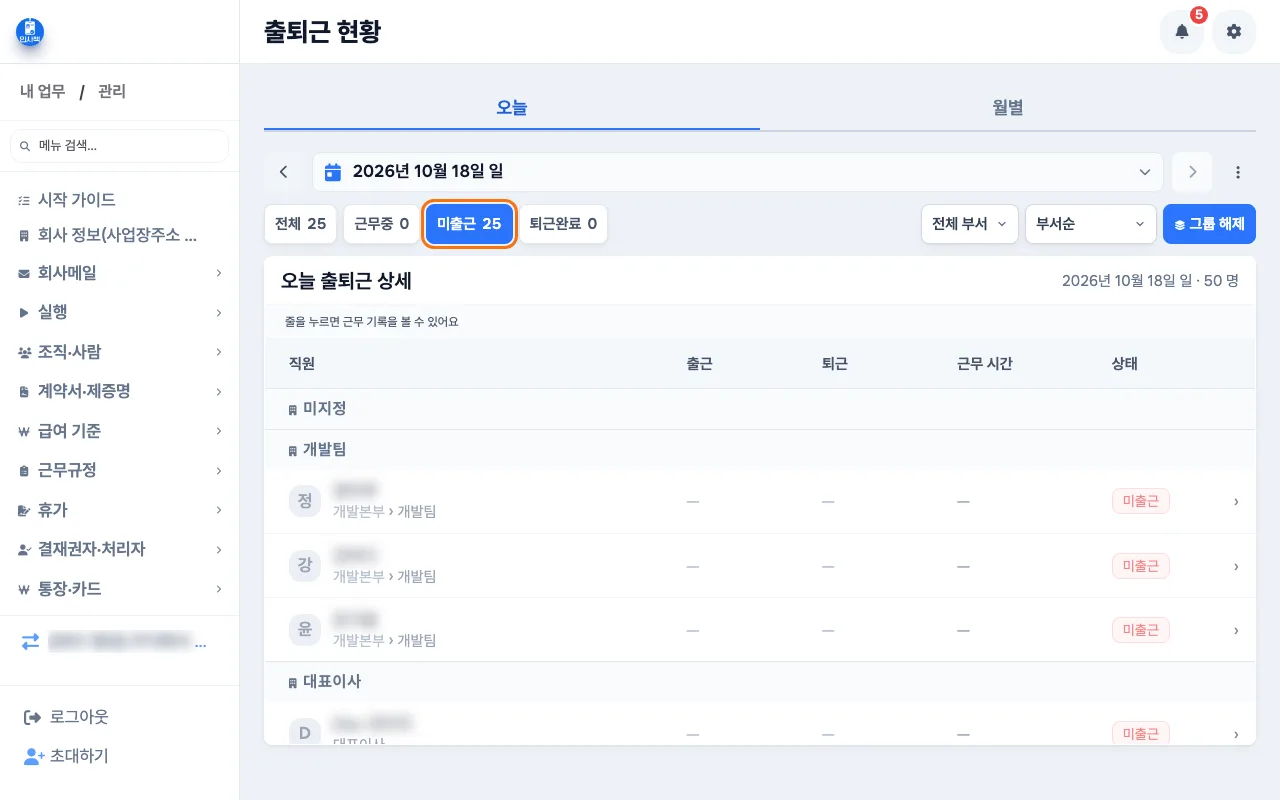The height and width of the screenshot is (800, 1280).
Task: Open row arrow for 강 employee
Action: (1236, 566)
